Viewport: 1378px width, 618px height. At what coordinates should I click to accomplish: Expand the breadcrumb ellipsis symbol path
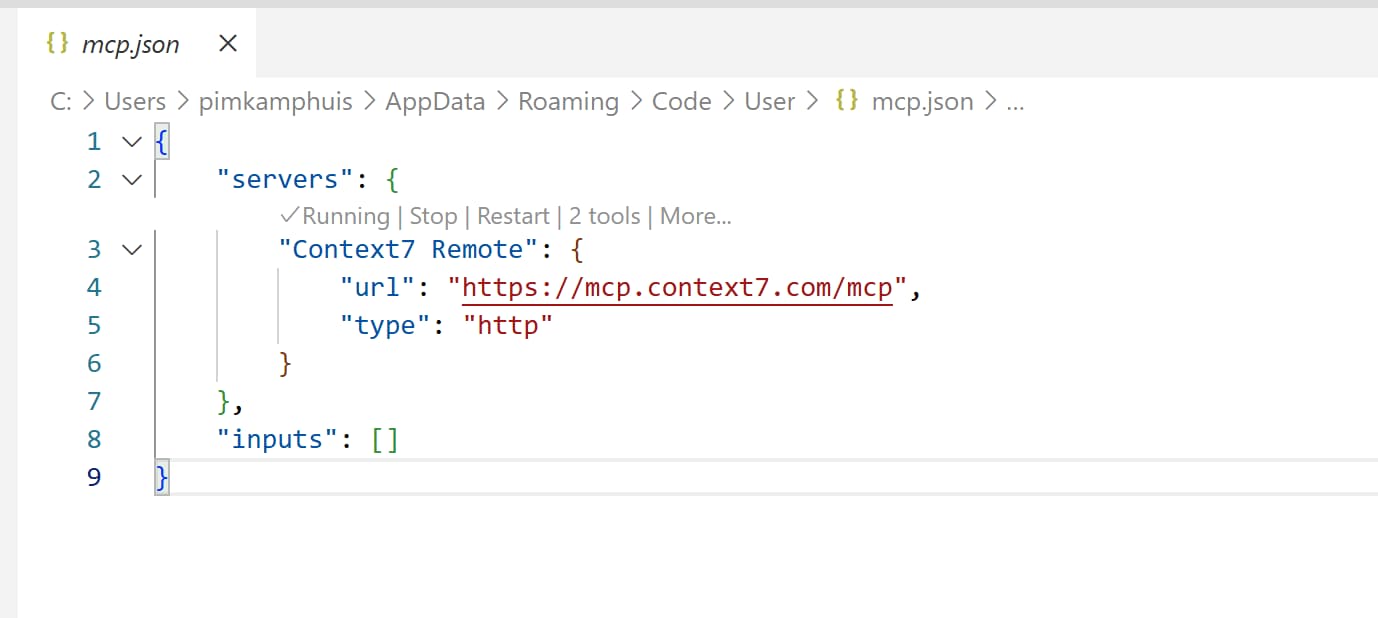tap(1015, 101)
